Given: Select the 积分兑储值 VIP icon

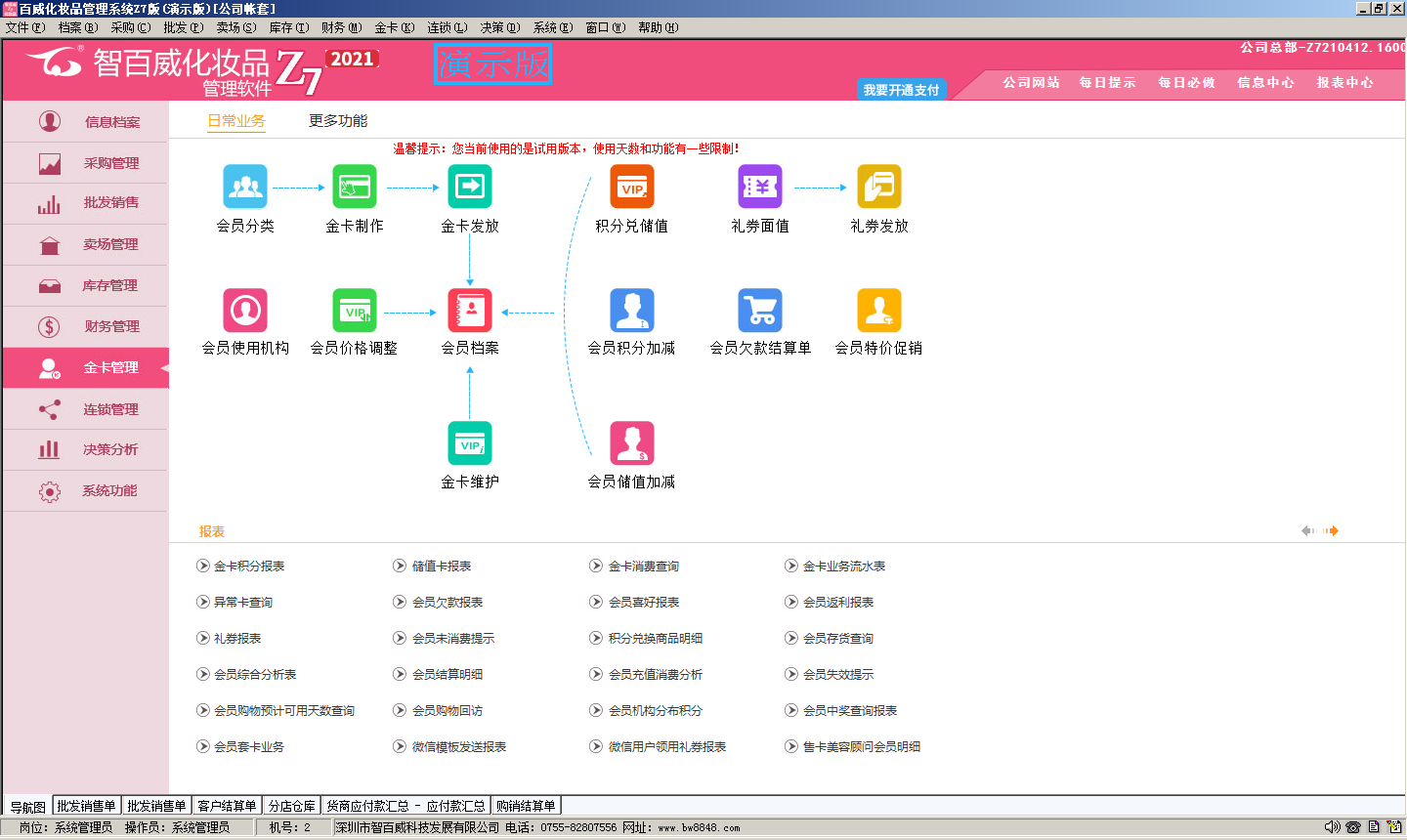Looking at the screenshot, I should pos(631,187).
